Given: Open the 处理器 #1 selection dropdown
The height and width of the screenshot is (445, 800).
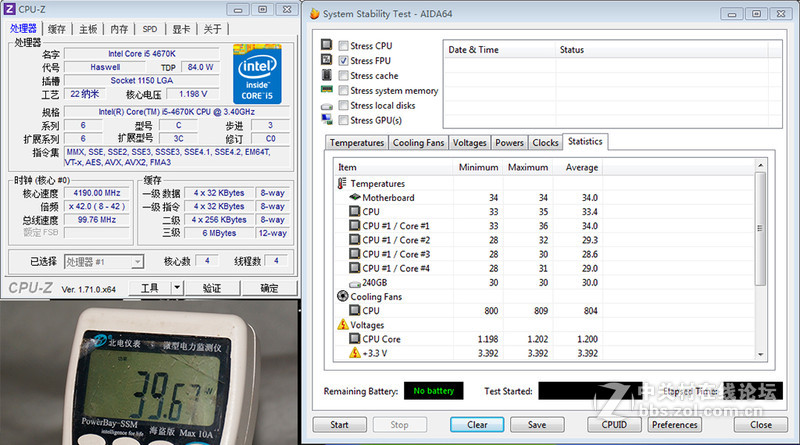Looking at the screenshot, I should [x=104, y=261].
